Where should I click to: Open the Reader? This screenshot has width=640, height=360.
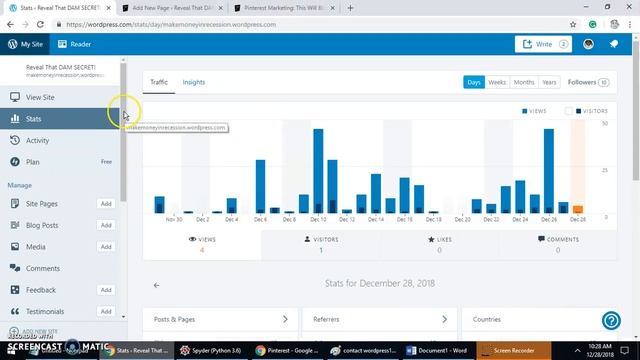click(x=74, y=44)
